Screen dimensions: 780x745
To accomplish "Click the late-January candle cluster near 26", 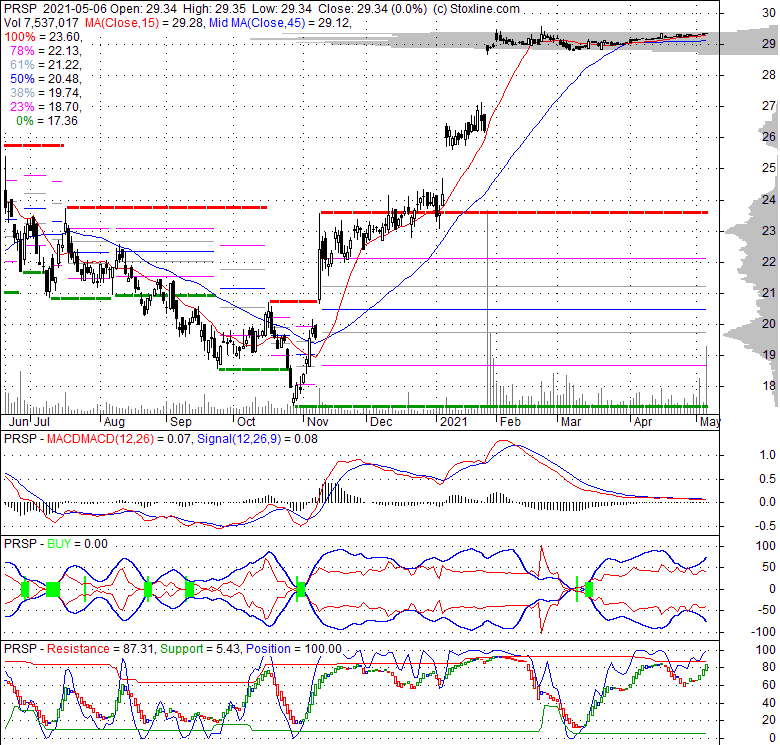I will point(466,127).
